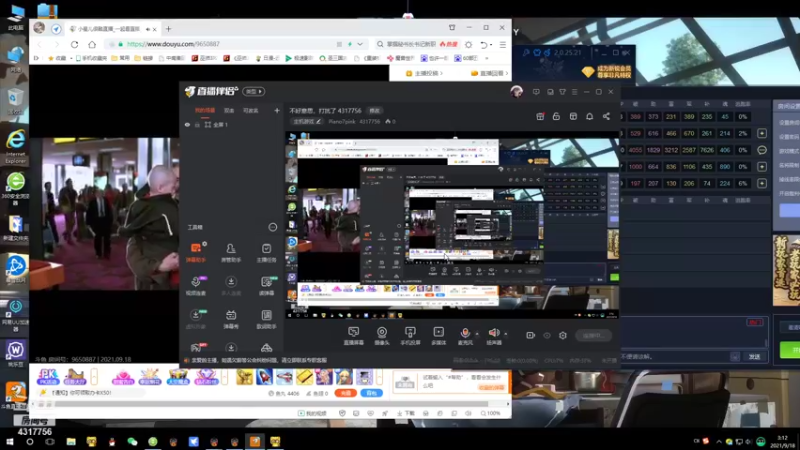The height and width of the screenshot is (450, 800).
Task: Toggle the preview eye icon beside settings
Action: pos(546,335)
